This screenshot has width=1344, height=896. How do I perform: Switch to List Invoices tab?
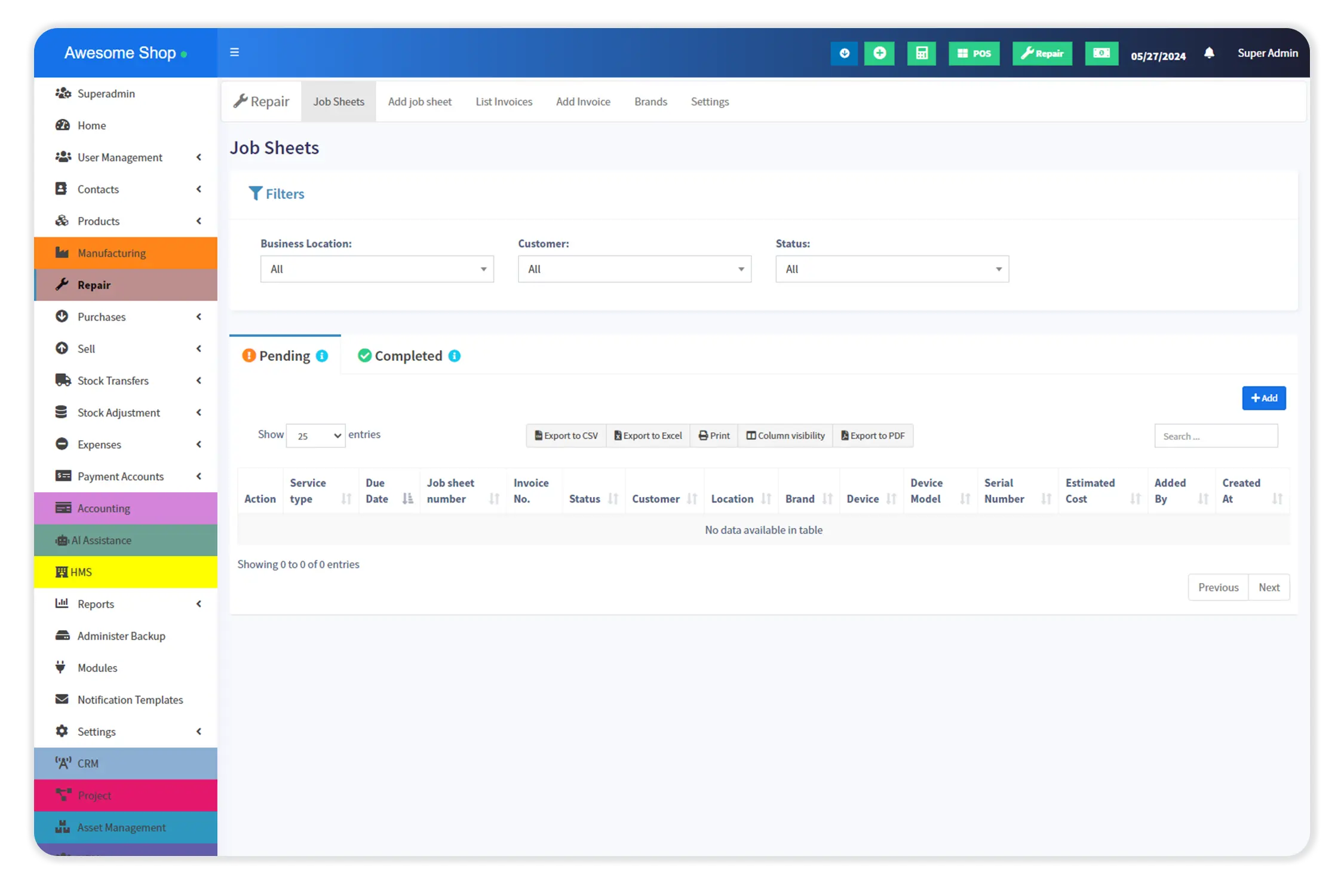click(x=504, y=101)
